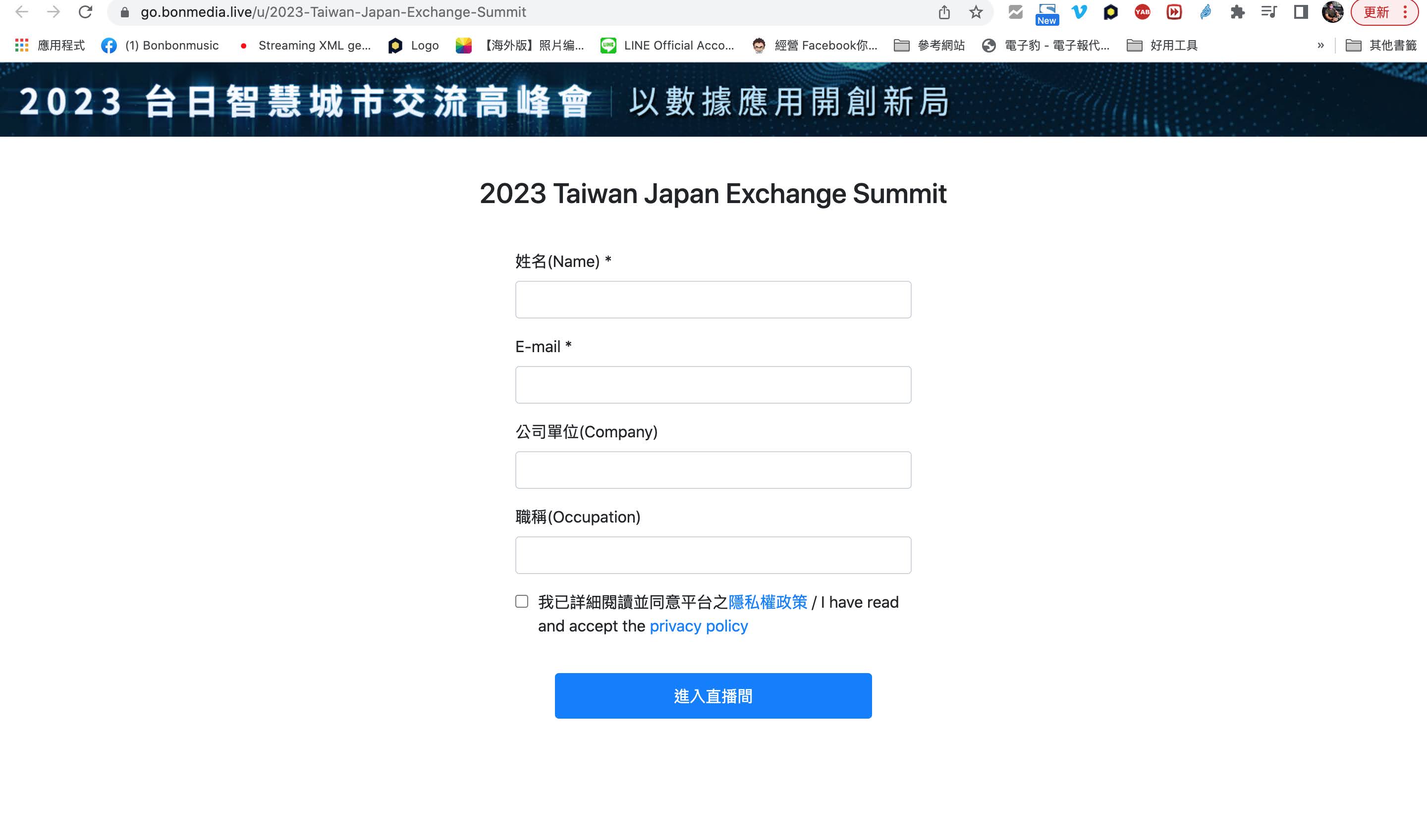Open the media control playlist icon
Image resolution: width=1427 pixels, height=840 pixels.
pyautogui.click(x=1269, y=12)
